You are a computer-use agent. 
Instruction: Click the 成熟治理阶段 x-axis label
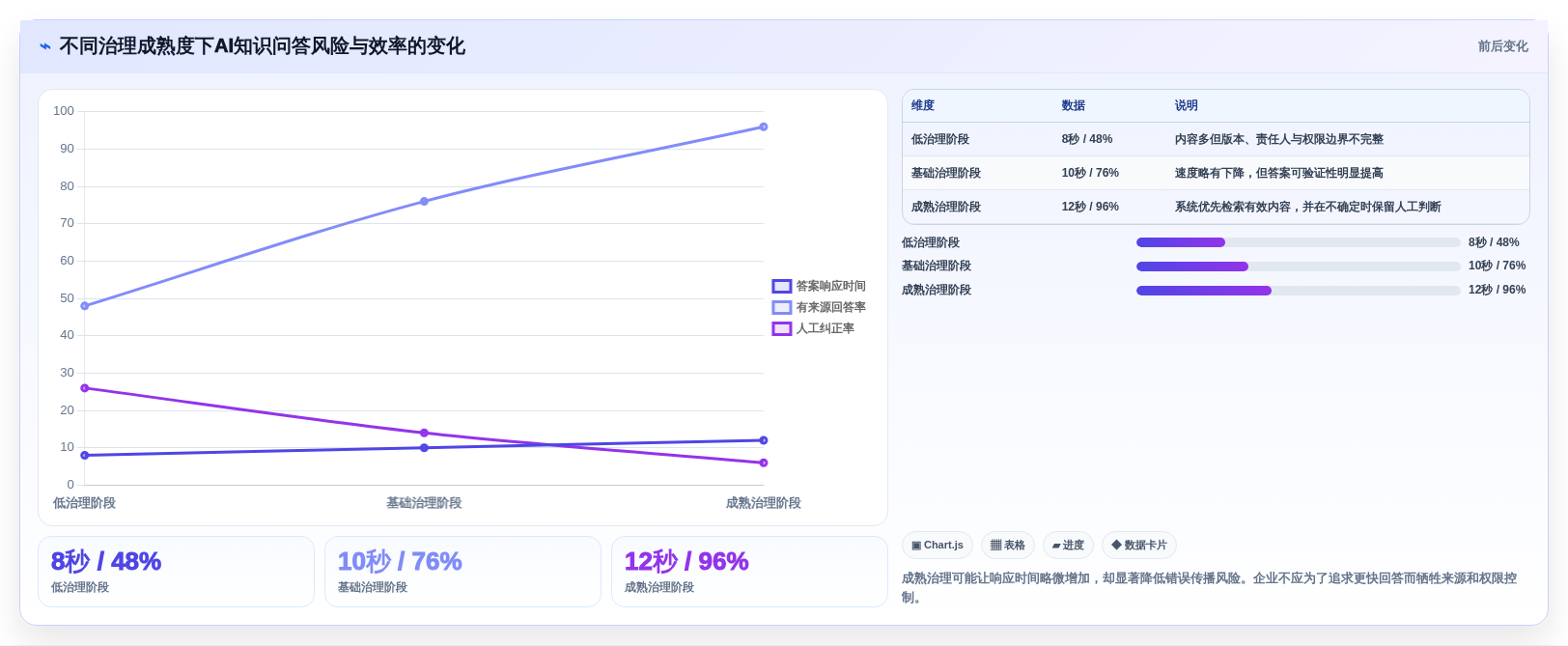point(764,503)
